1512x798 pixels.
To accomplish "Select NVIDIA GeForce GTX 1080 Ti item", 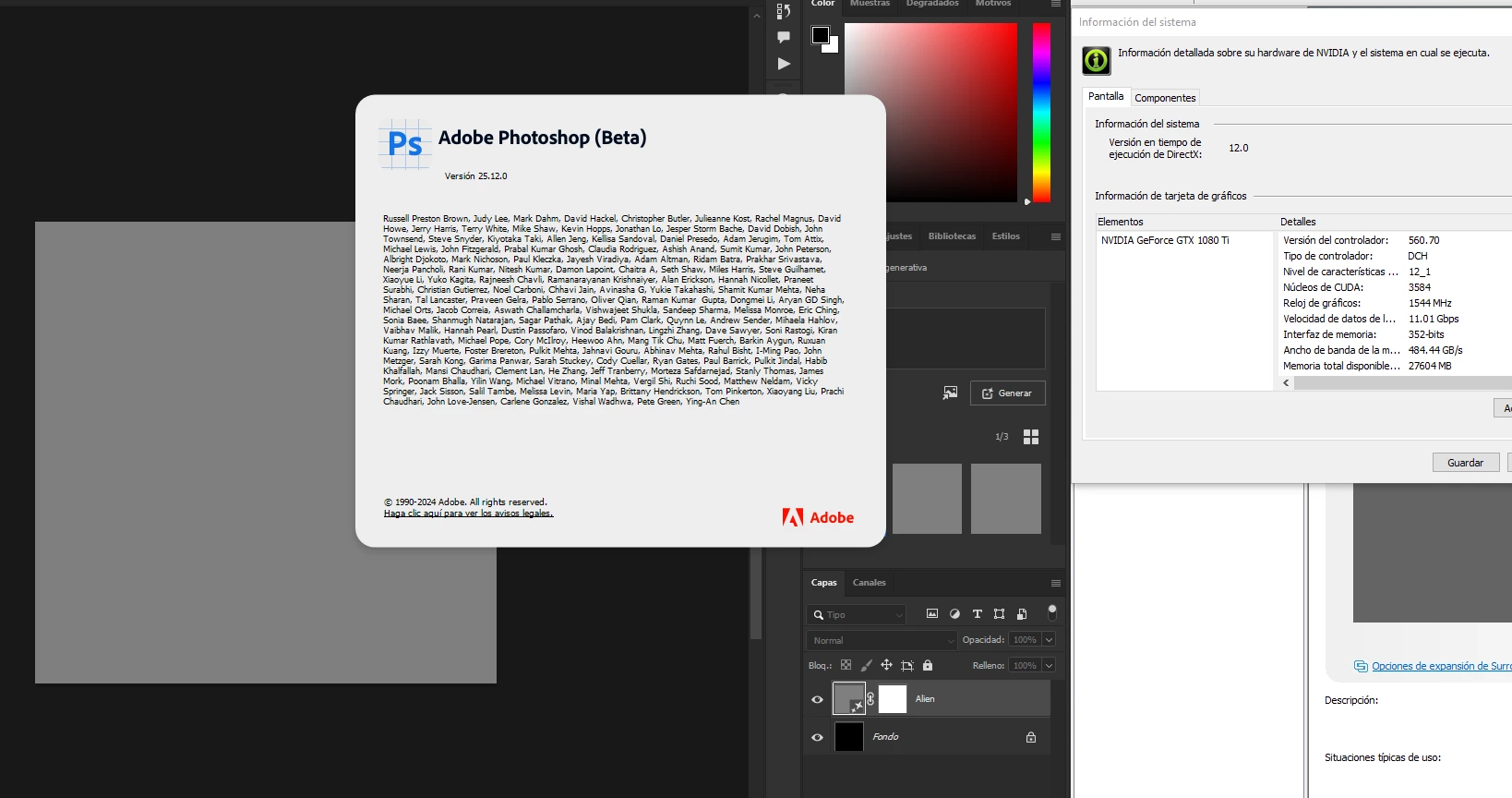I will [1165, 240].
